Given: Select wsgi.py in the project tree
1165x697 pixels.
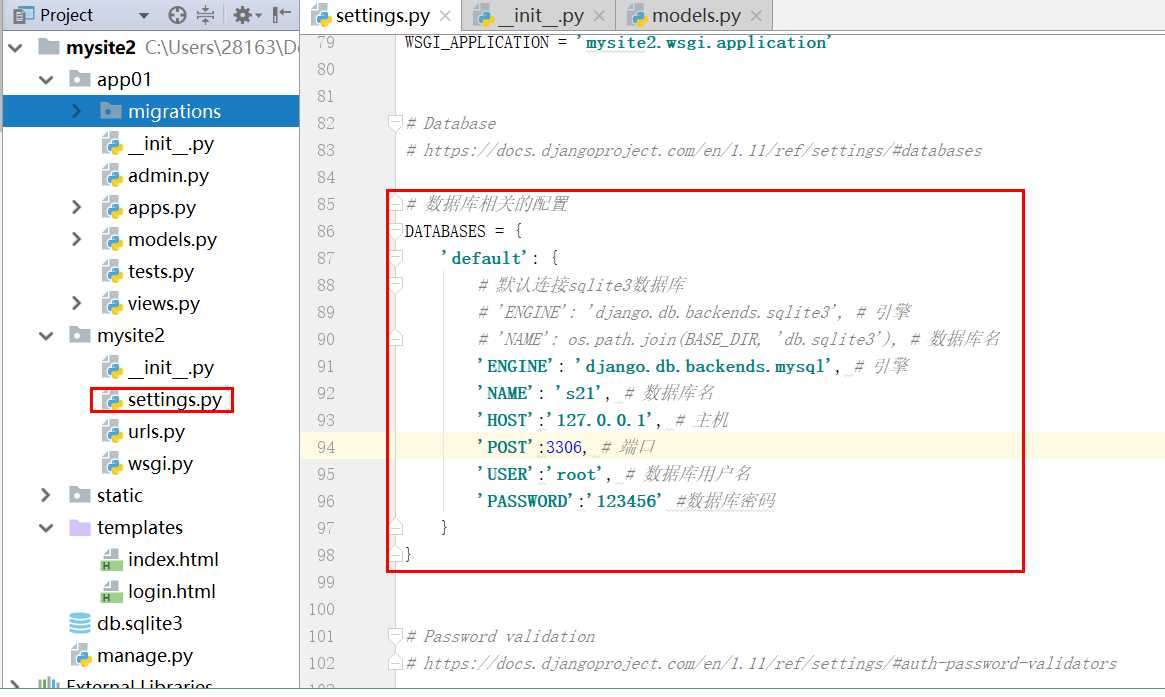Looking at the screenshot, I should coord(160,464).
